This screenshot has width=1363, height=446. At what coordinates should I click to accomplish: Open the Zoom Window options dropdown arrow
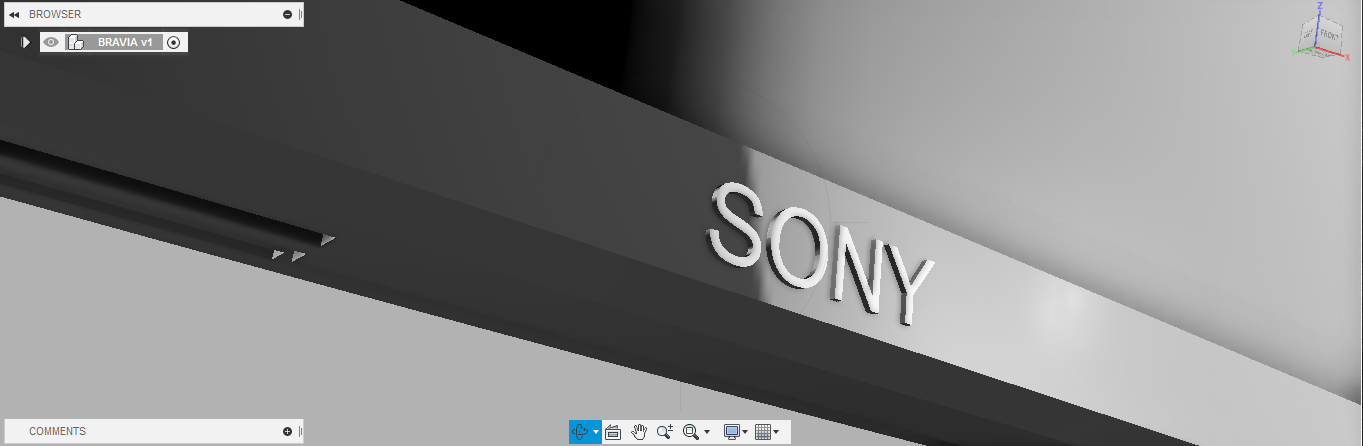[707, 432]
